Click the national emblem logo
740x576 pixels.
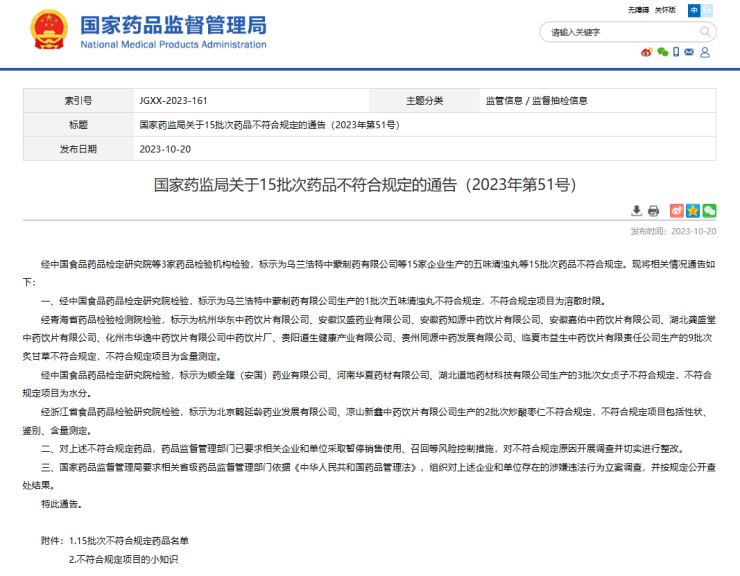coord(48,30)
